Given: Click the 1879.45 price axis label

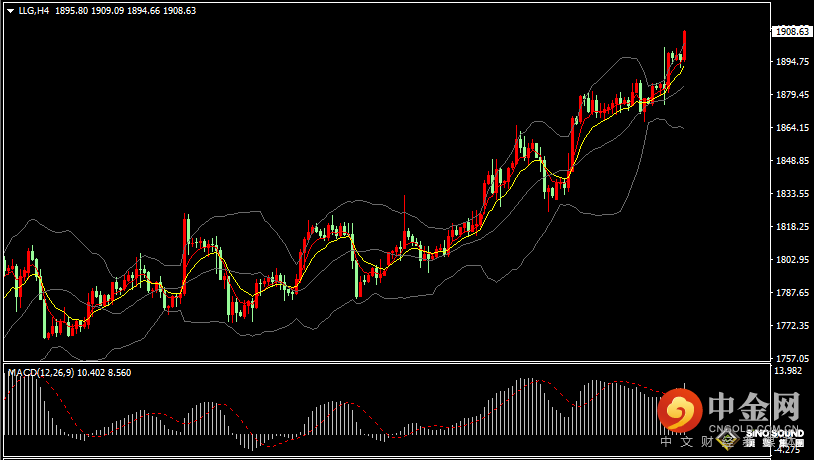Looking at the screenshot, I should pos(791,95).
